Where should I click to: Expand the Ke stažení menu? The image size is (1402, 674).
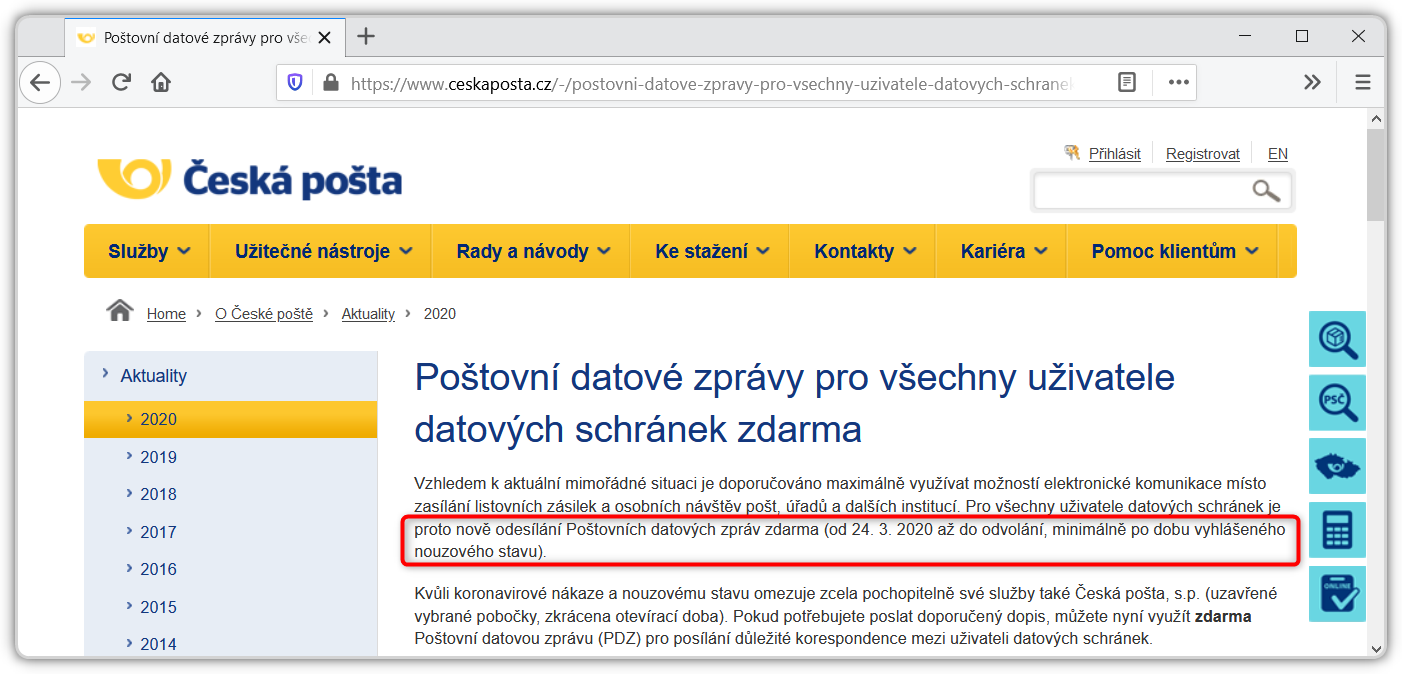(x=712, y=251)
